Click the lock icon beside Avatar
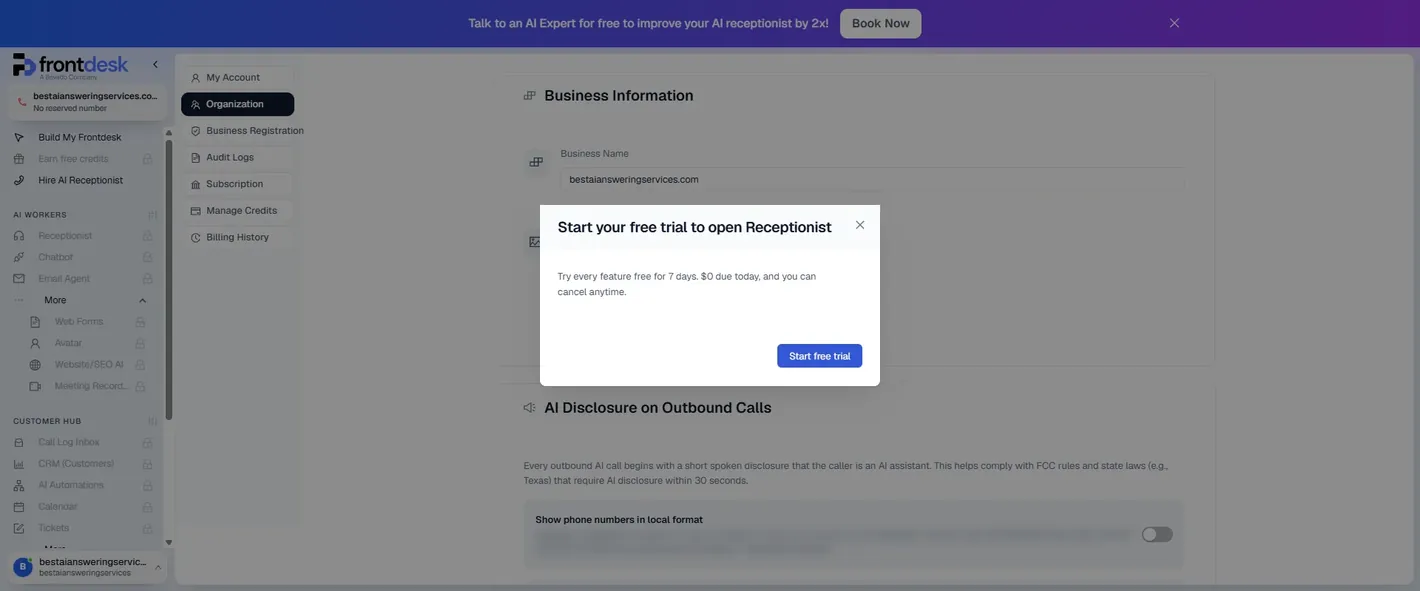1420x591 pixels. coord(140,343)
